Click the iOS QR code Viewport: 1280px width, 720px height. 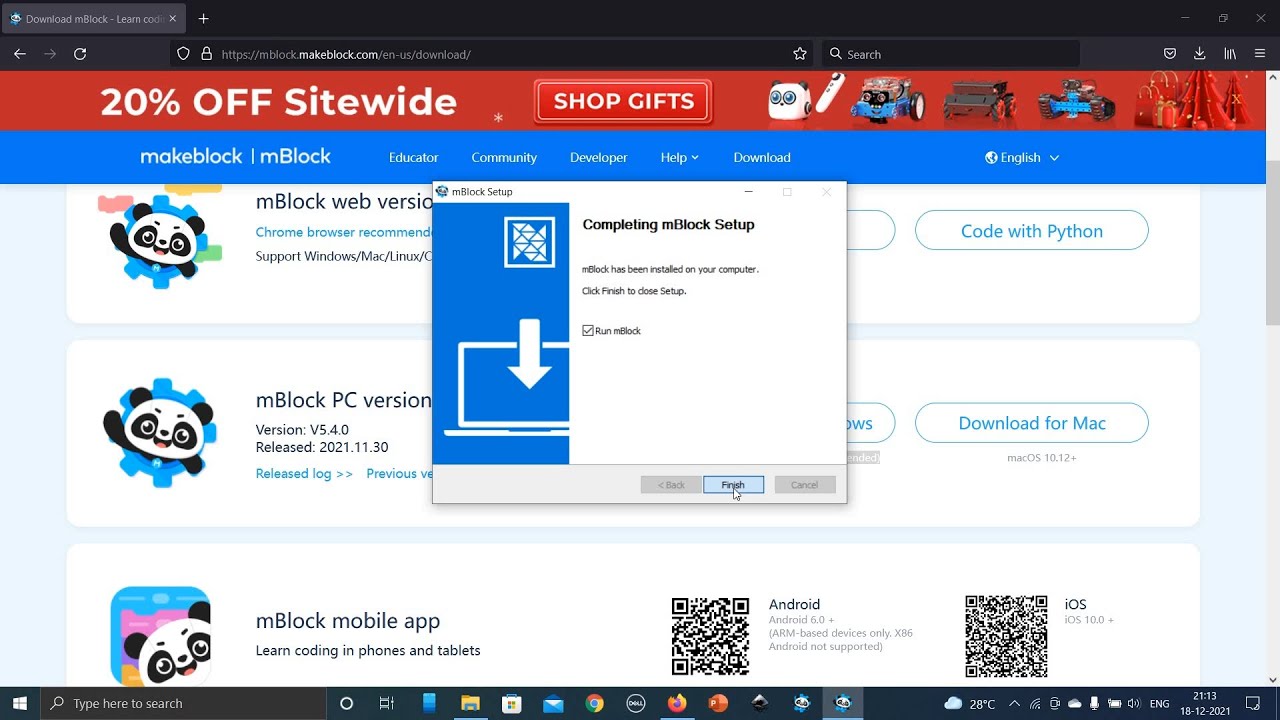tap(1006, 637)
